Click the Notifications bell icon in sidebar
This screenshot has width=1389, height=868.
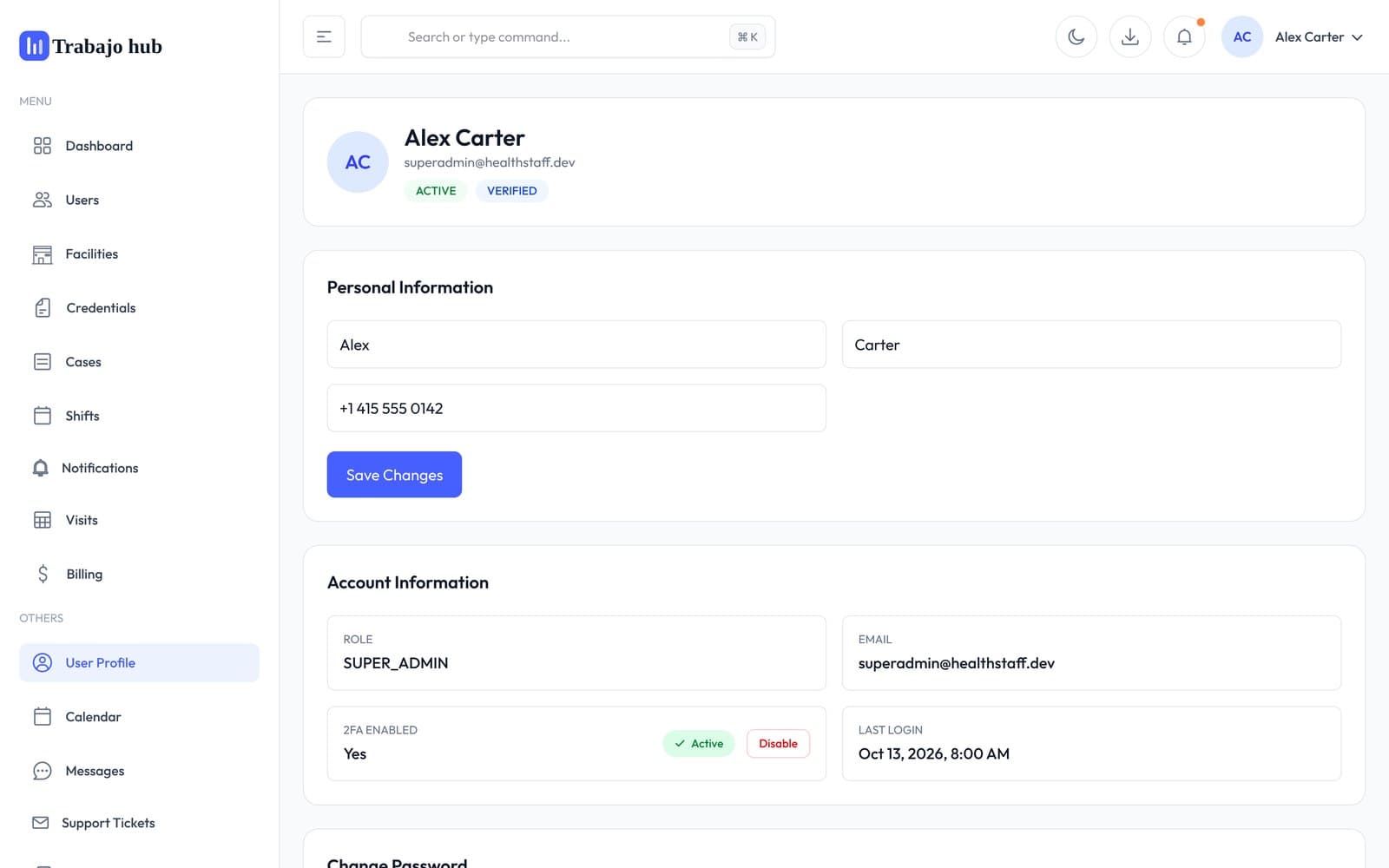[40, 468]
